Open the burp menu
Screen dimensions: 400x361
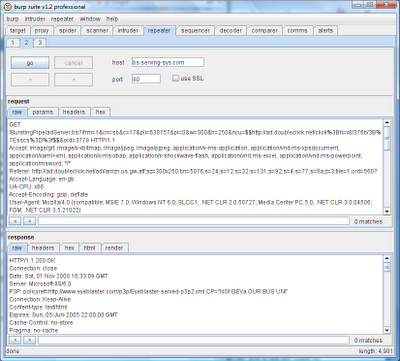13,19
